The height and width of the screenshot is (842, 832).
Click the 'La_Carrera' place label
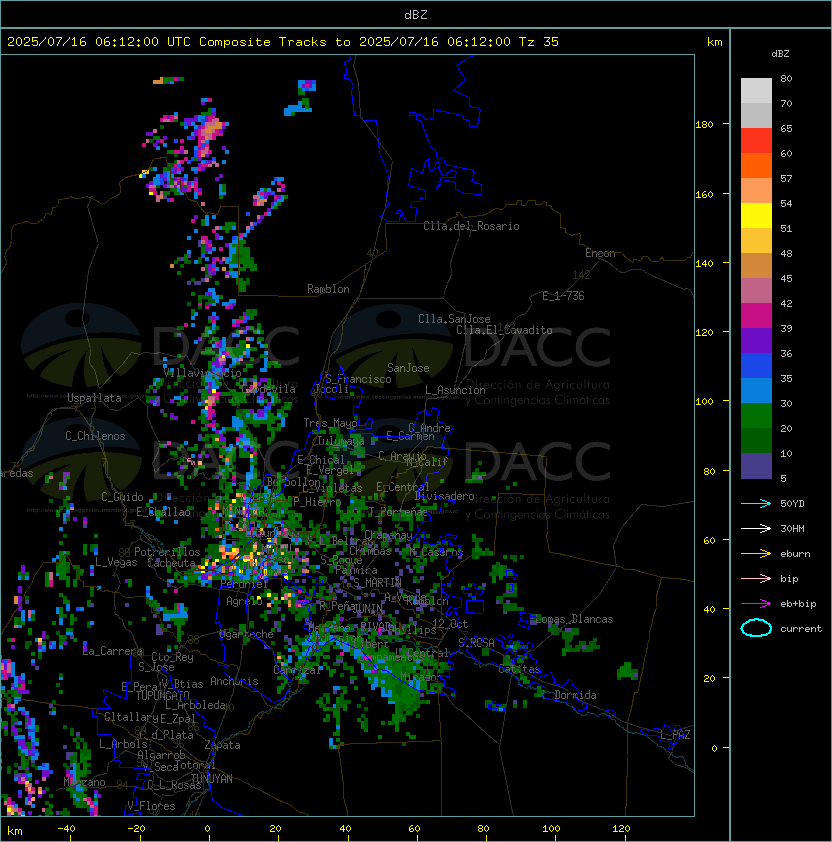coord(113,651)
